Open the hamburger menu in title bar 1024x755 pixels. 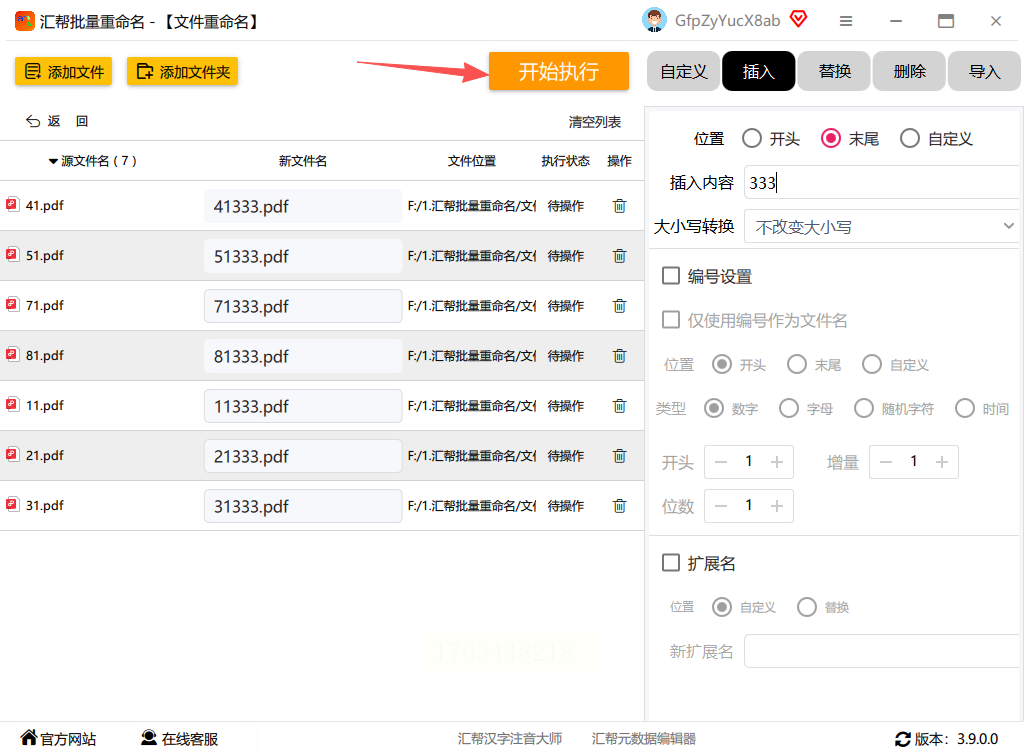click(x=846, y=21)
